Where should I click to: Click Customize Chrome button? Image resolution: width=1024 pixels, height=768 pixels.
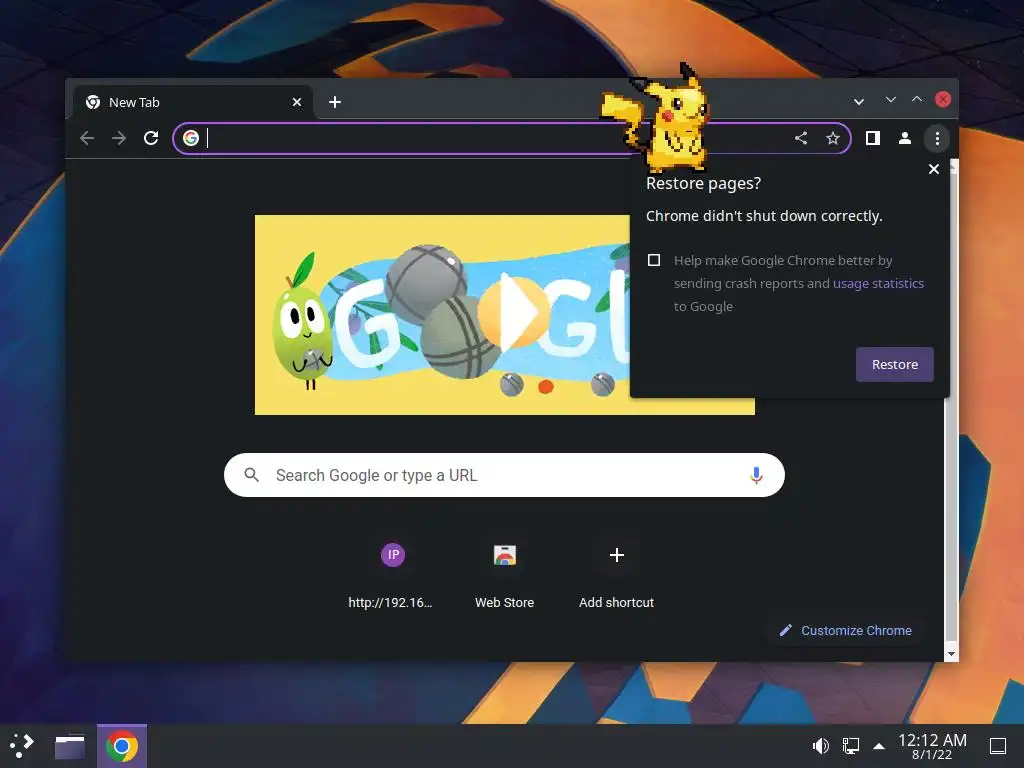click(846, 630)
